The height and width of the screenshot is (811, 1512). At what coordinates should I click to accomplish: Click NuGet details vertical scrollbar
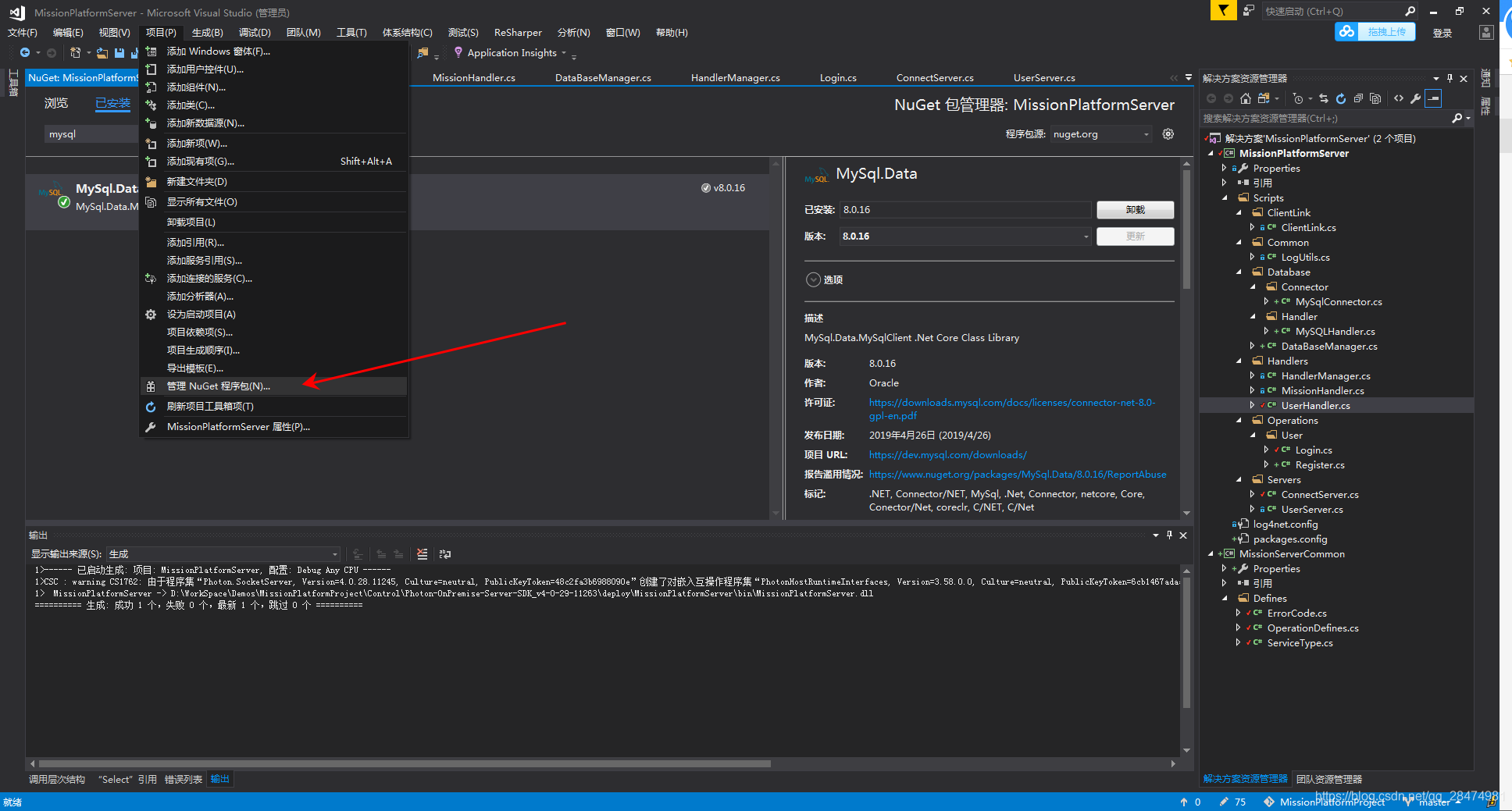click(1186, 230)
